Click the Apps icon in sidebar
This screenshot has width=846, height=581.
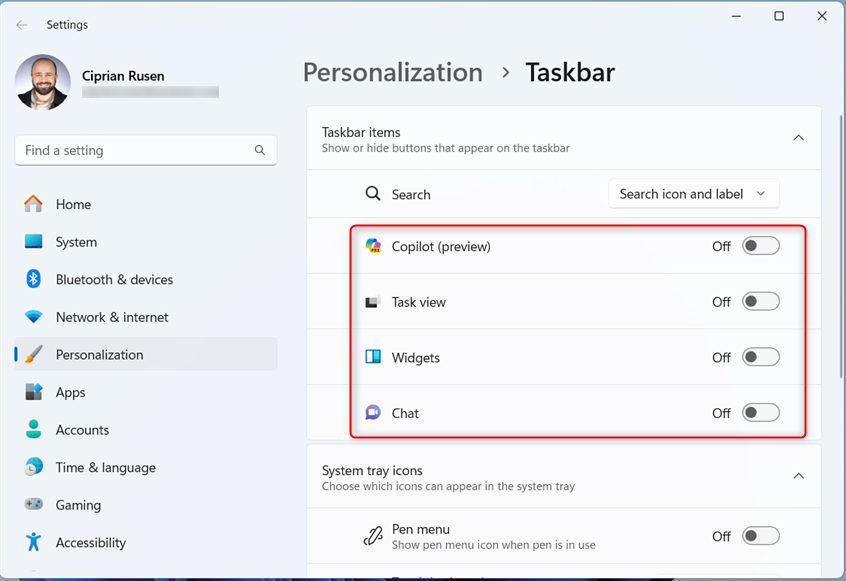33,392
